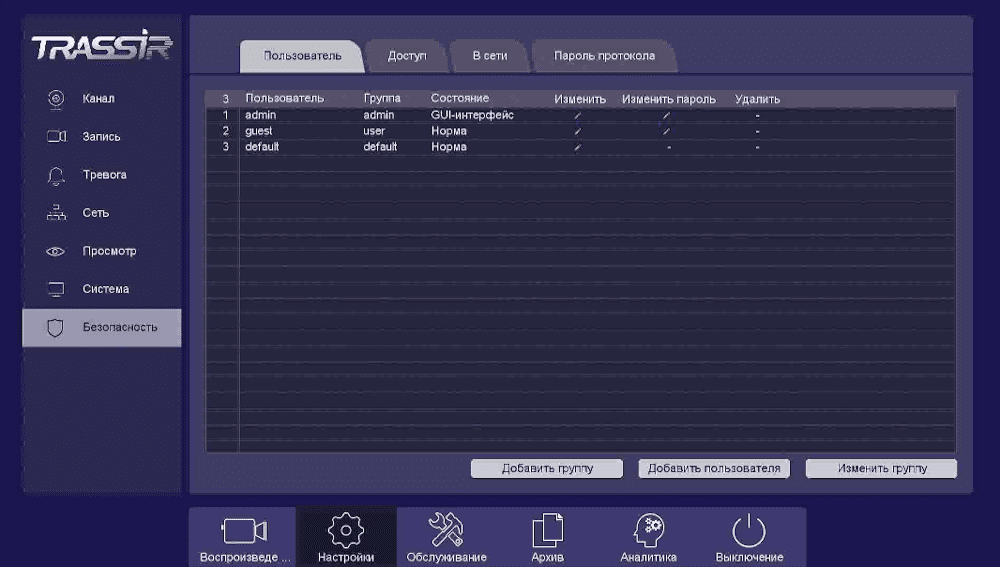Launch Аналитика from bottom bar
The width and height of the screenshot is (1000, 567).
pyautogui.click(x=648, y=531)
